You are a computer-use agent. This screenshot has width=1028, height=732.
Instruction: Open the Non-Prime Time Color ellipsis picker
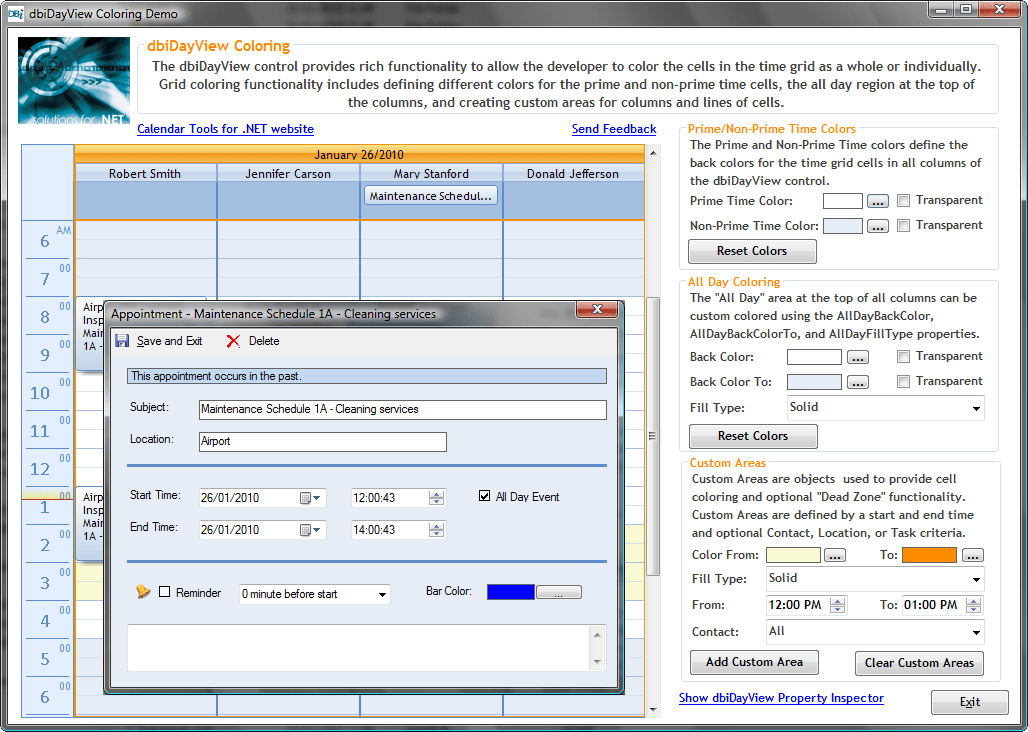click(x=877, y=225)
